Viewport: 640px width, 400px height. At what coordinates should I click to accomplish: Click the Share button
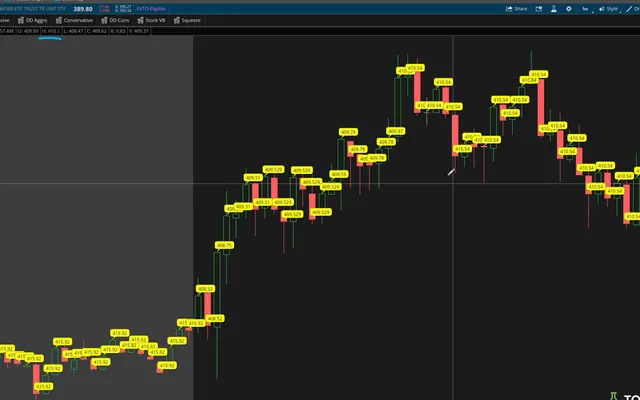[x=517, y=9]
